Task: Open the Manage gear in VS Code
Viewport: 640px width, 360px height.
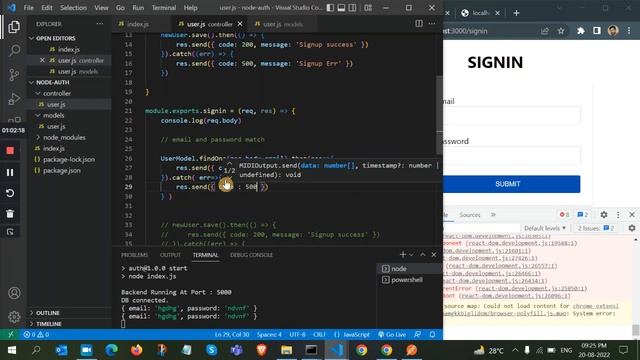Action: coord(14,316)
